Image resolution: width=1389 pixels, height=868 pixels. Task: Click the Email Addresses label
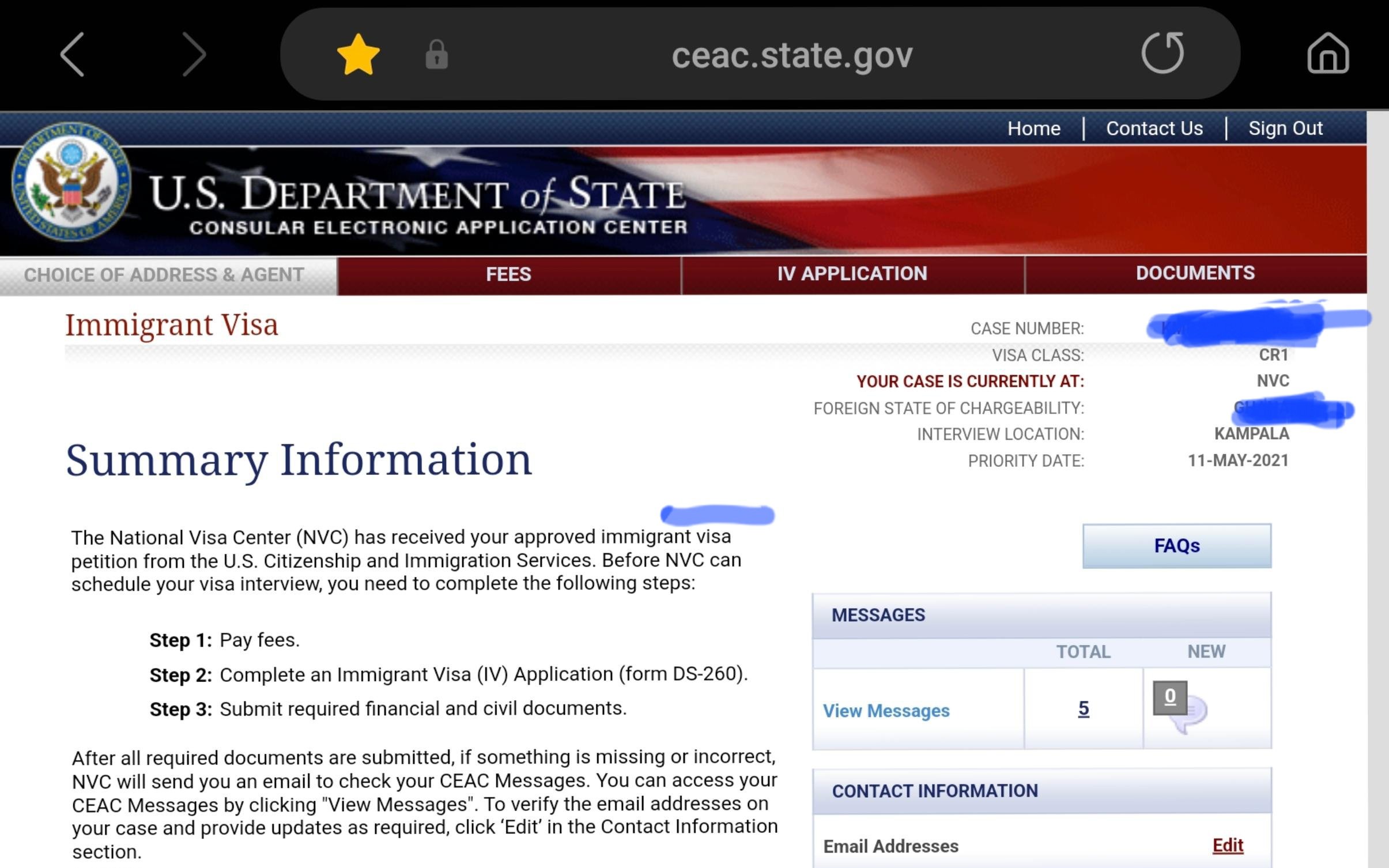coord(891,846)
